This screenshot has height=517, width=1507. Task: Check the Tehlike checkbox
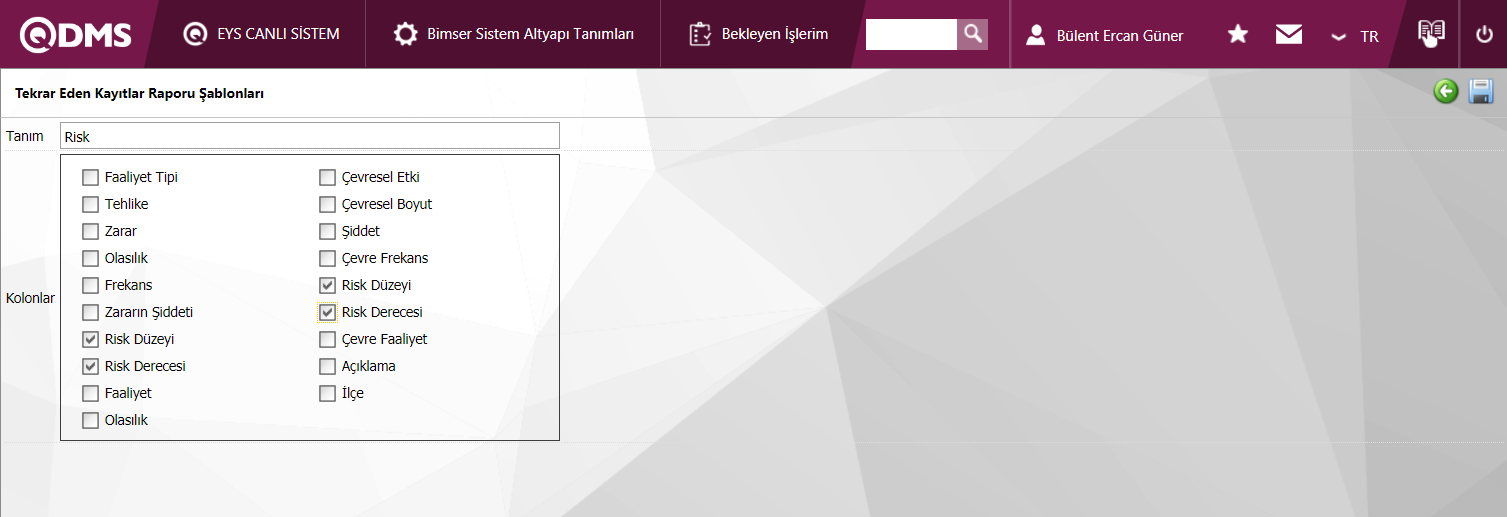pos(90,205)
